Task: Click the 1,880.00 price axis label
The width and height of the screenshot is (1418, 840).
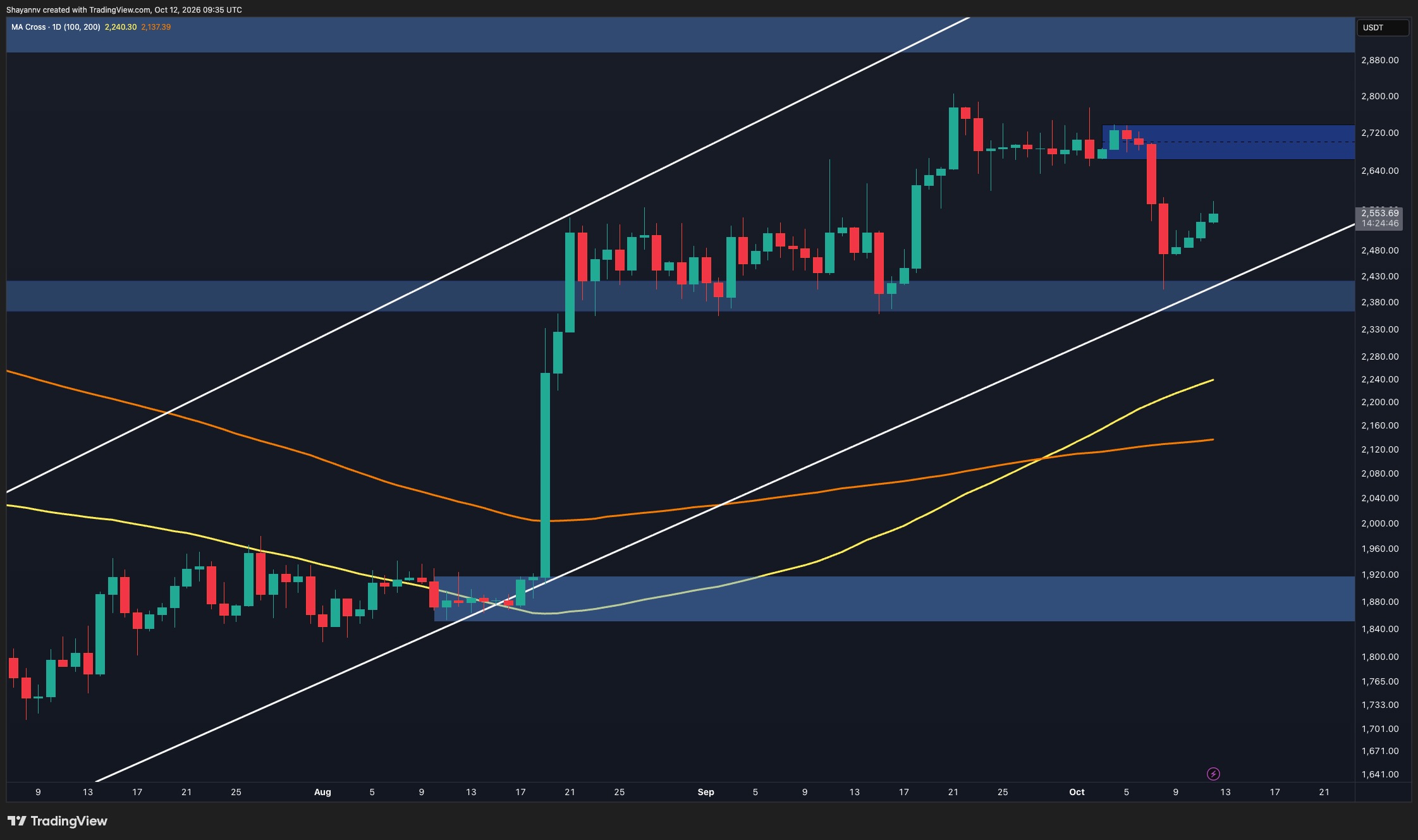Action: click(1380, 602)
